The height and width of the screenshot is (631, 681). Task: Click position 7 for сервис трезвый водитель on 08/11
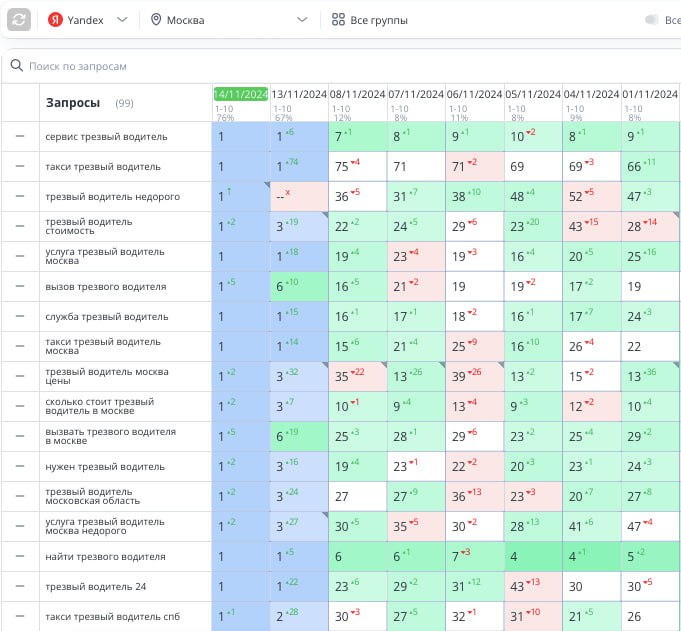357,136
